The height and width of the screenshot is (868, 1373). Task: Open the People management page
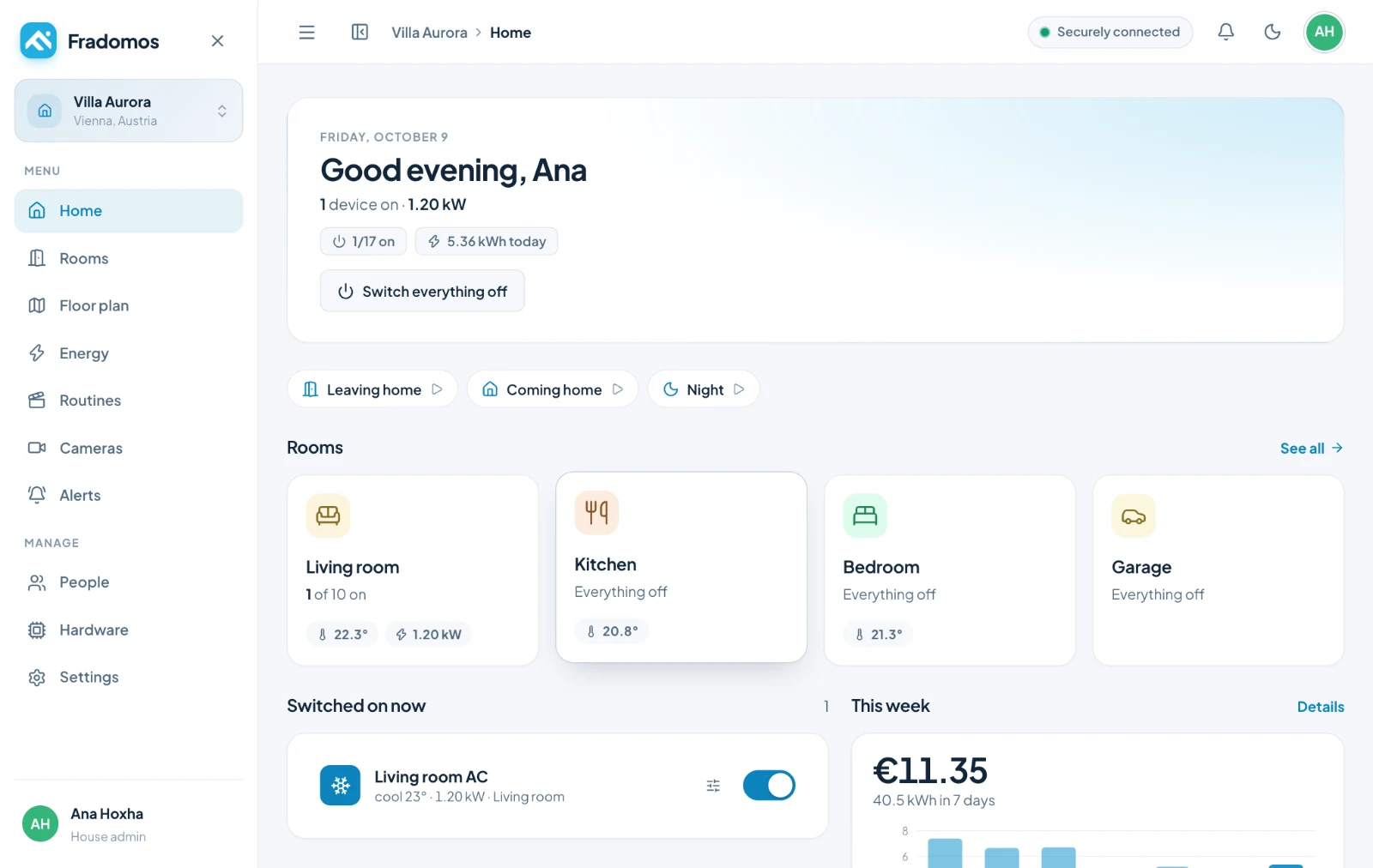click(x=129, y=582)
